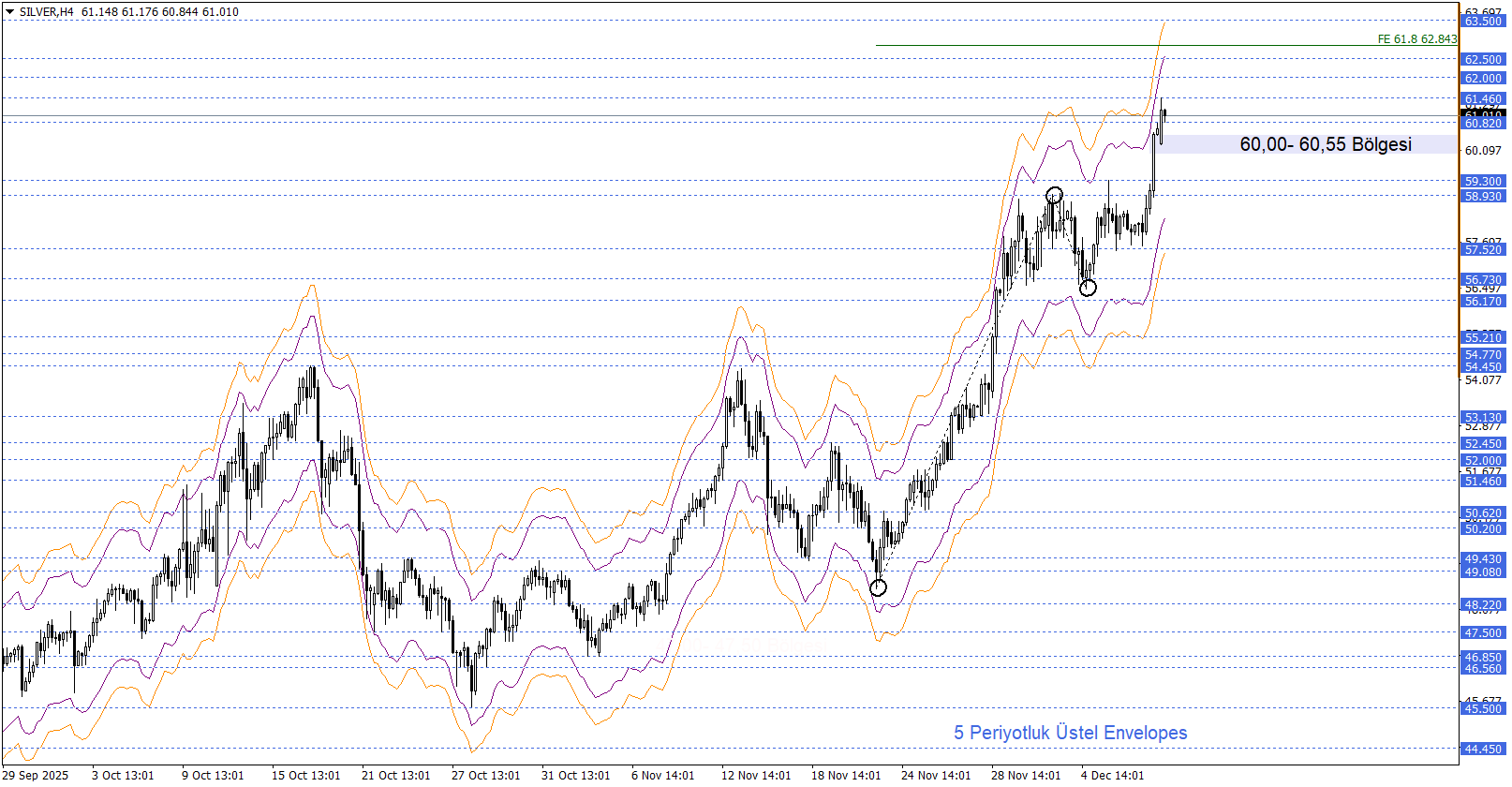Screen dimensions: 1512x787
Task: Click the 52.000 price level label
Action: point(1483,461)
